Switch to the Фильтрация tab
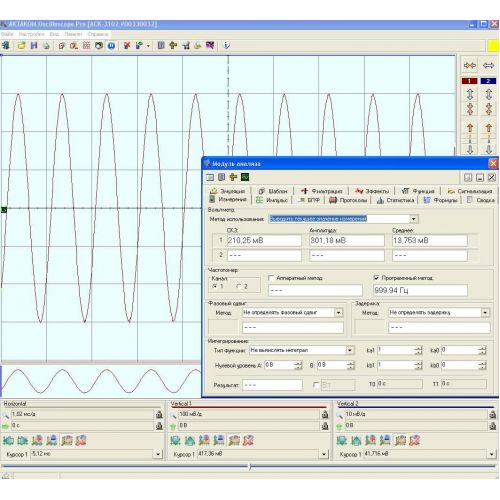Screen dimensions: 500x500 pos(322,191)
